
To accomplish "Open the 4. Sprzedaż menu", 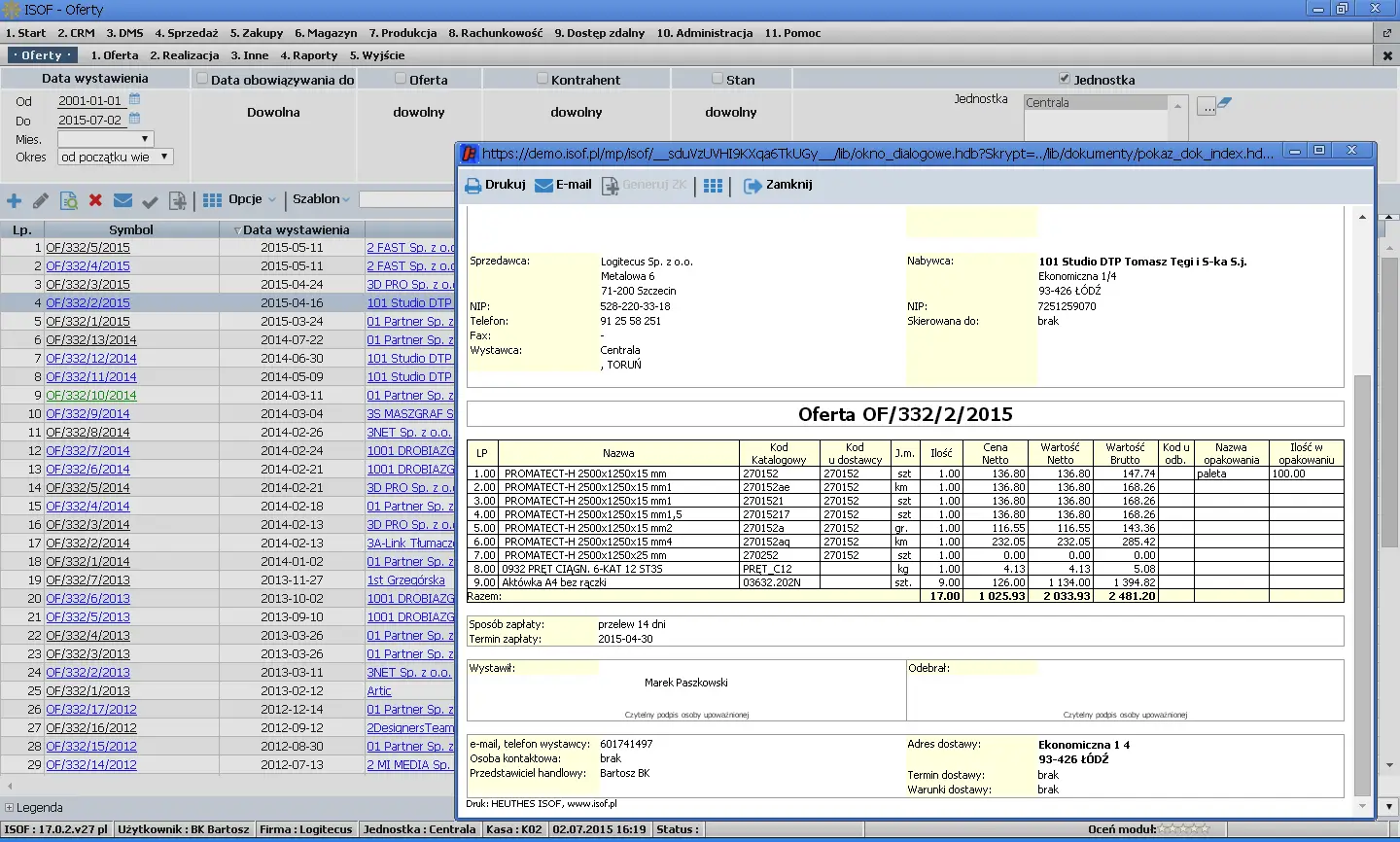I will click(x=187, y=33).
